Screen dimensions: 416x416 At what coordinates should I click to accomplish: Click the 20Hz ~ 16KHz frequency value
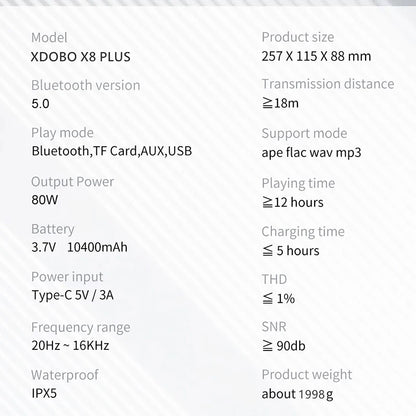70,345
